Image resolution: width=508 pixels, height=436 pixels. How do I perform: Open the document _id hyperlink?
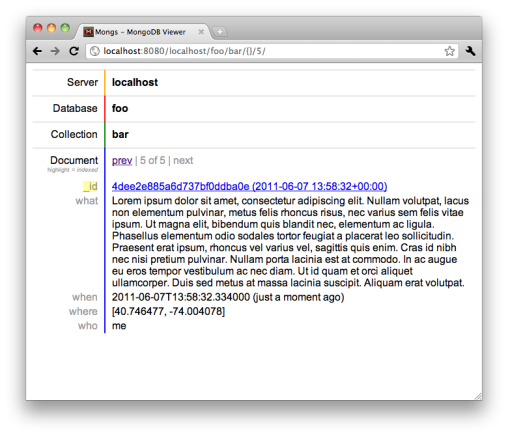pyautogui.click(x=249, y=186)
